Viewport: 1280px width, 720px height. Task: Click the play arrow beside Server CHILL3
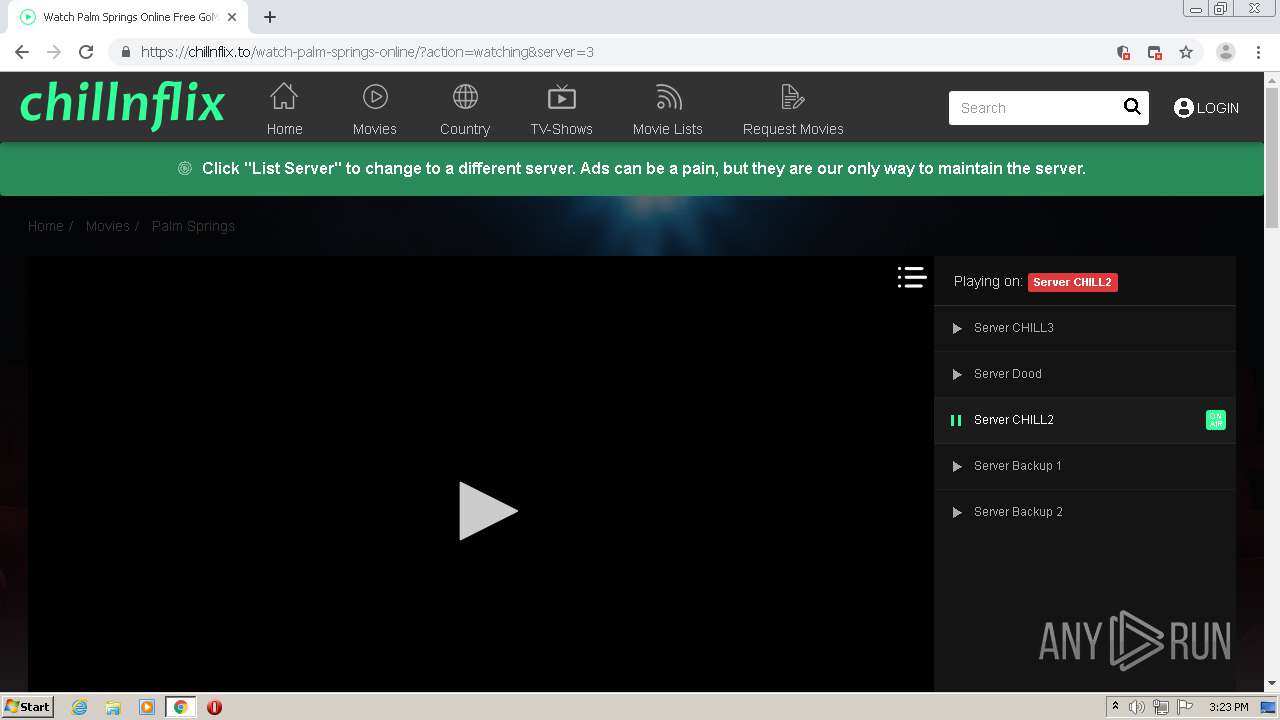[957, 328]
